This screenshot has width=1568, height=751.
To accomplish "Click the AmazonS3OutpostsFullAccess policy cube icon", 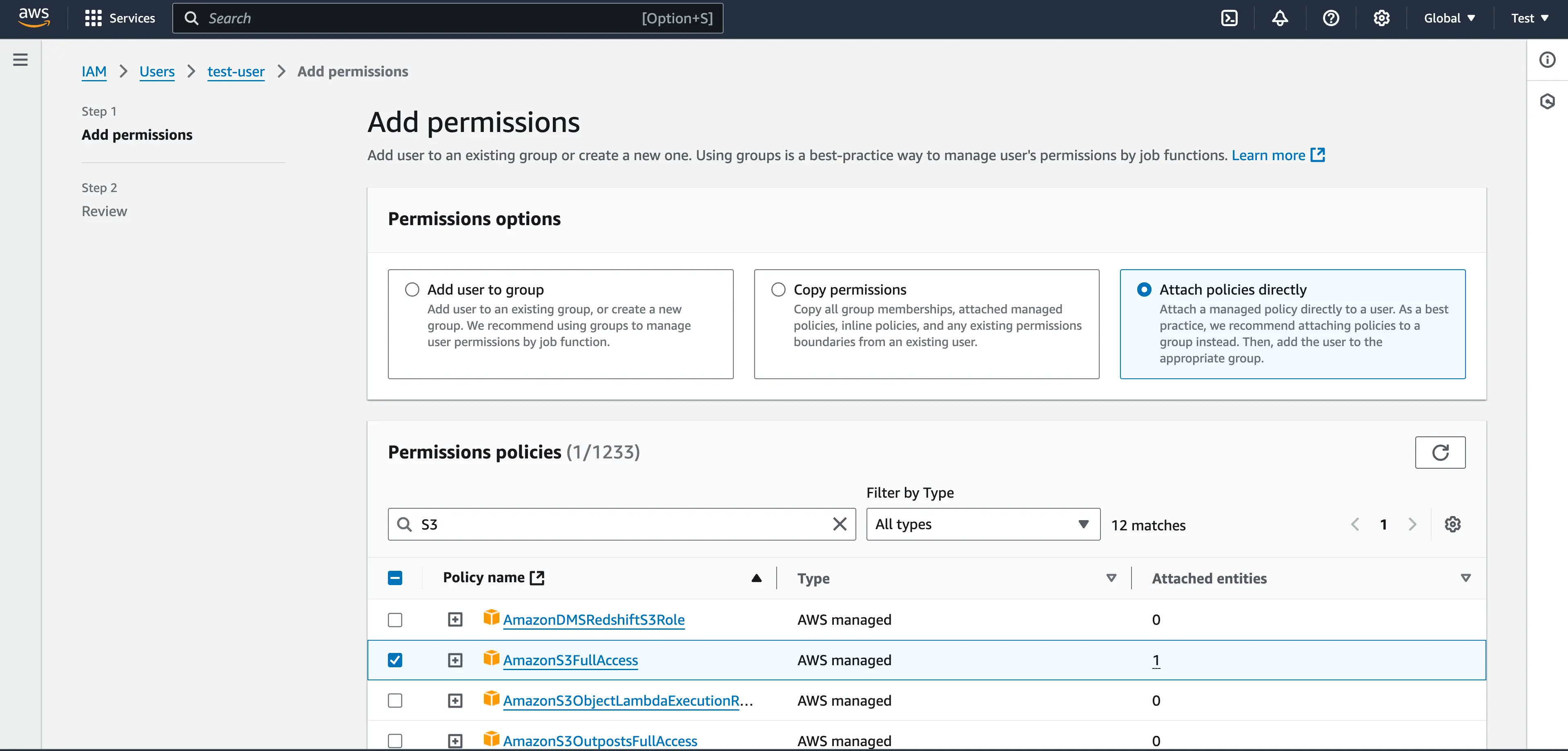I will point(491,739).
